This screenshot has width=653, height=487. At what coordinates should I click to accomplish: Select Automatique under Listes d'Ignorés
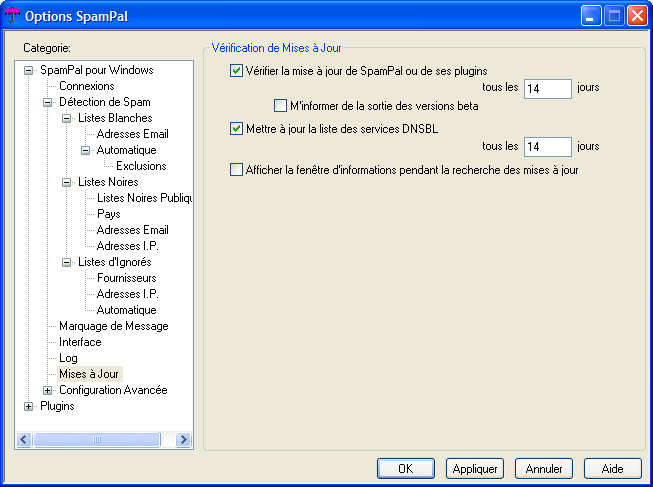coord(127,310)
